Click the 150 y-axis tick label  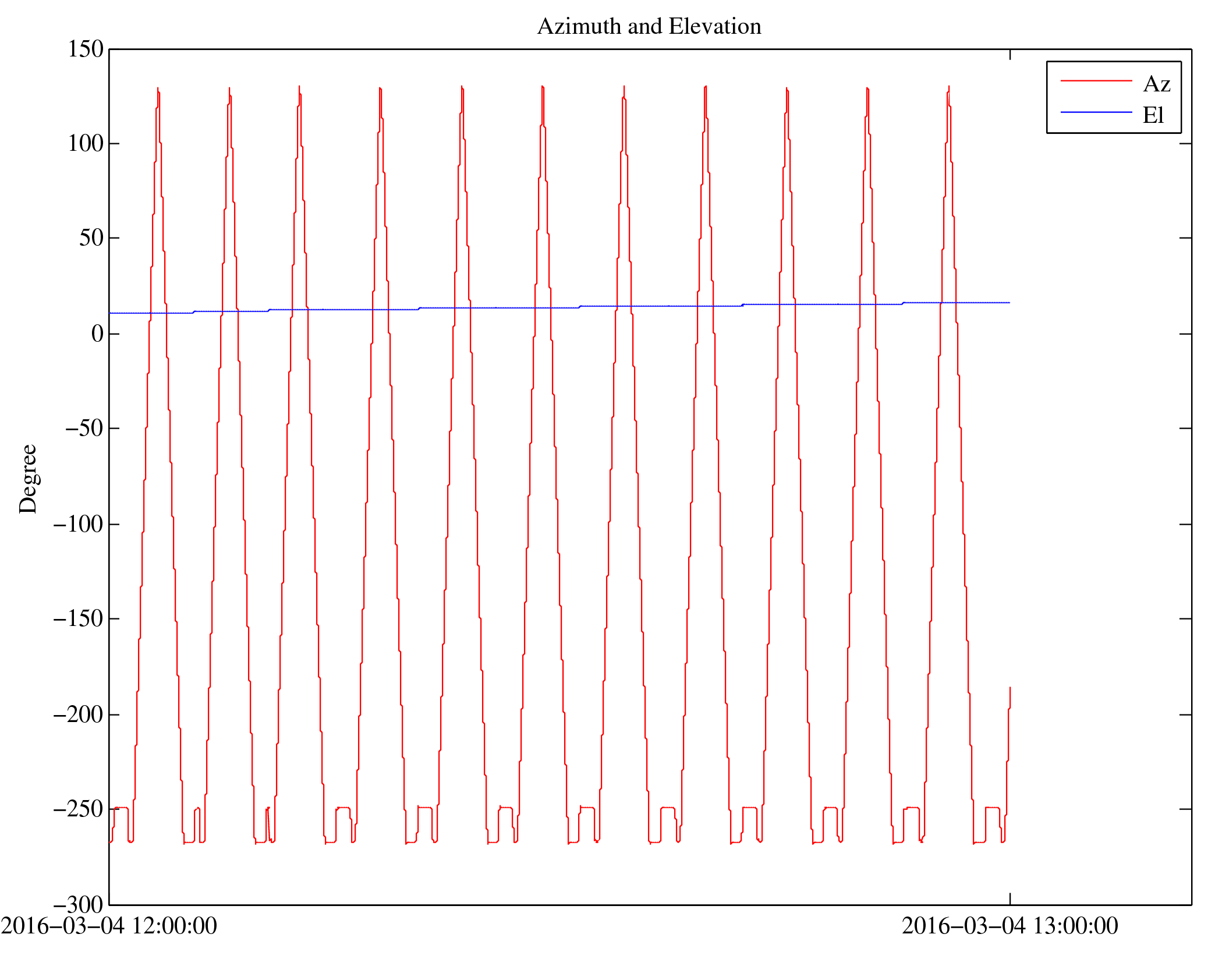pyautogui.click(x=86, y=49)
